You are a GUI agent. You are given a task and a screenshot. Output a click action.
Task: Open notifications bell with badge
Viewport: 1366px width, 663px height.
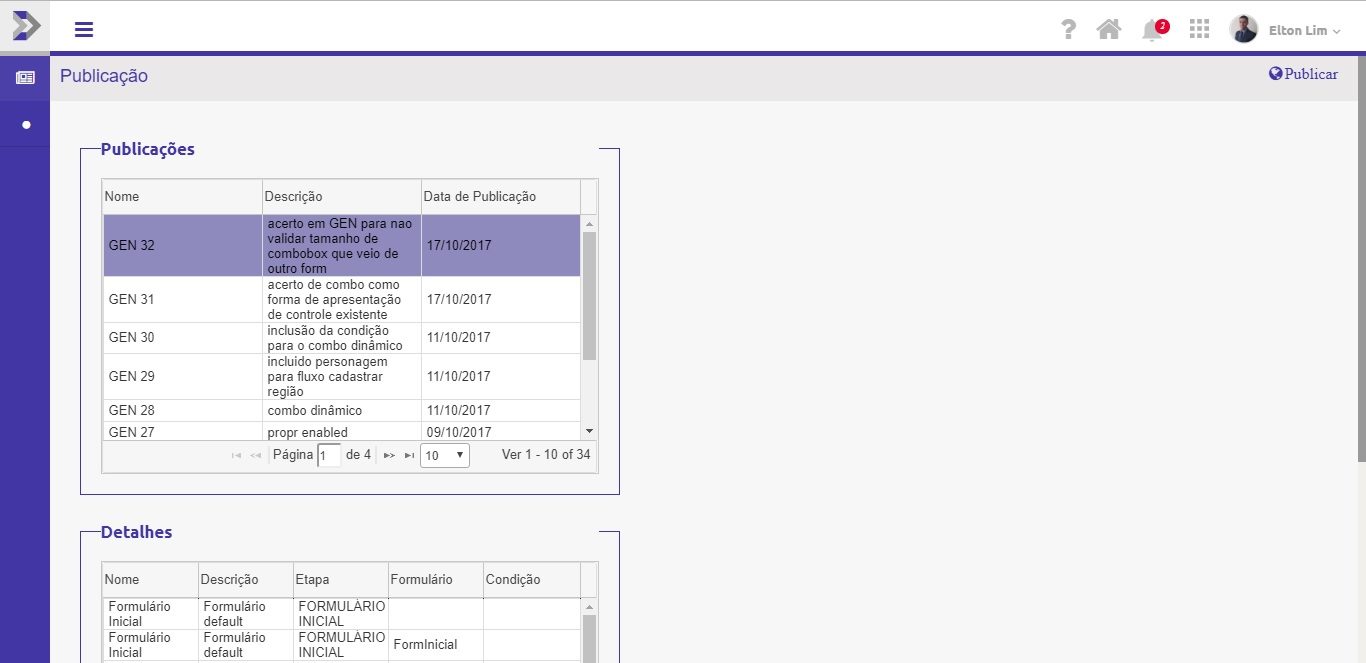pyautogui.click(x=1152, y=30)
